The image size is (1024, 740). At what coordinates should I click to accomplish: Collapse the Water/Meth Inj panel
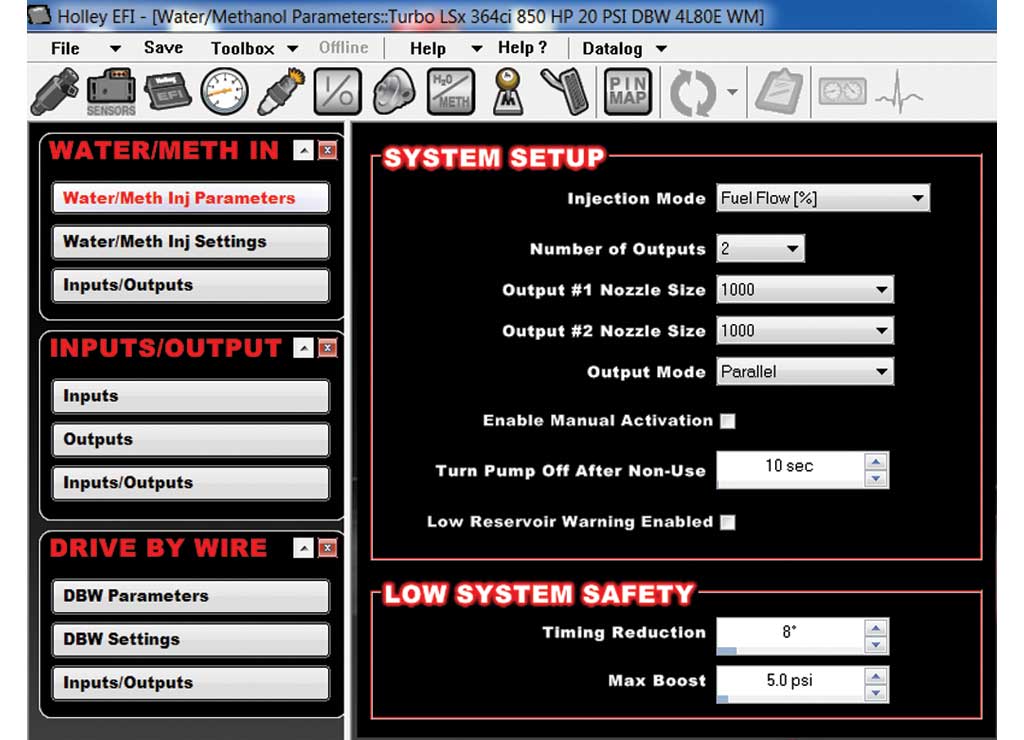click(x=303, y=150)
